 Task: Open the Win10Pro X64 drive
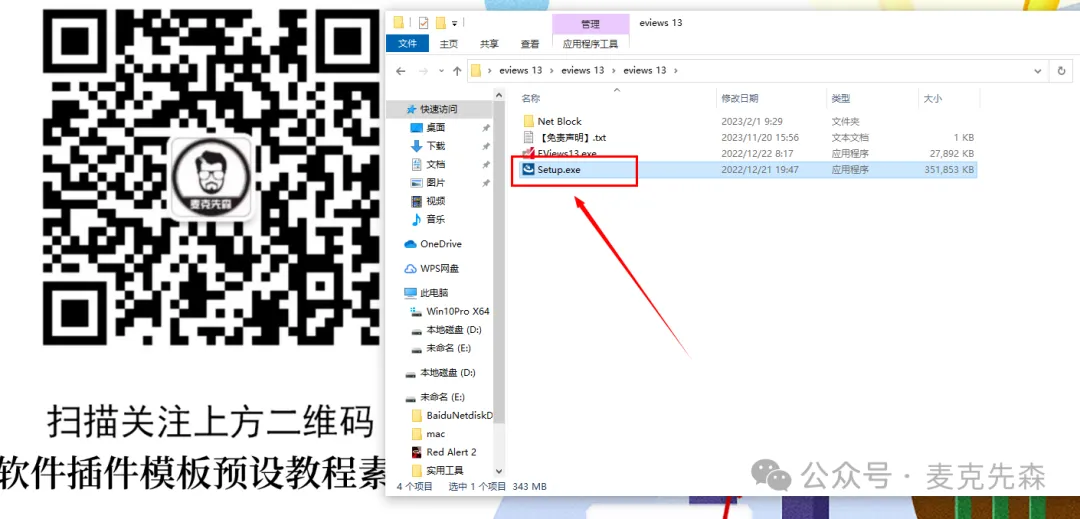tap(457, 311)
